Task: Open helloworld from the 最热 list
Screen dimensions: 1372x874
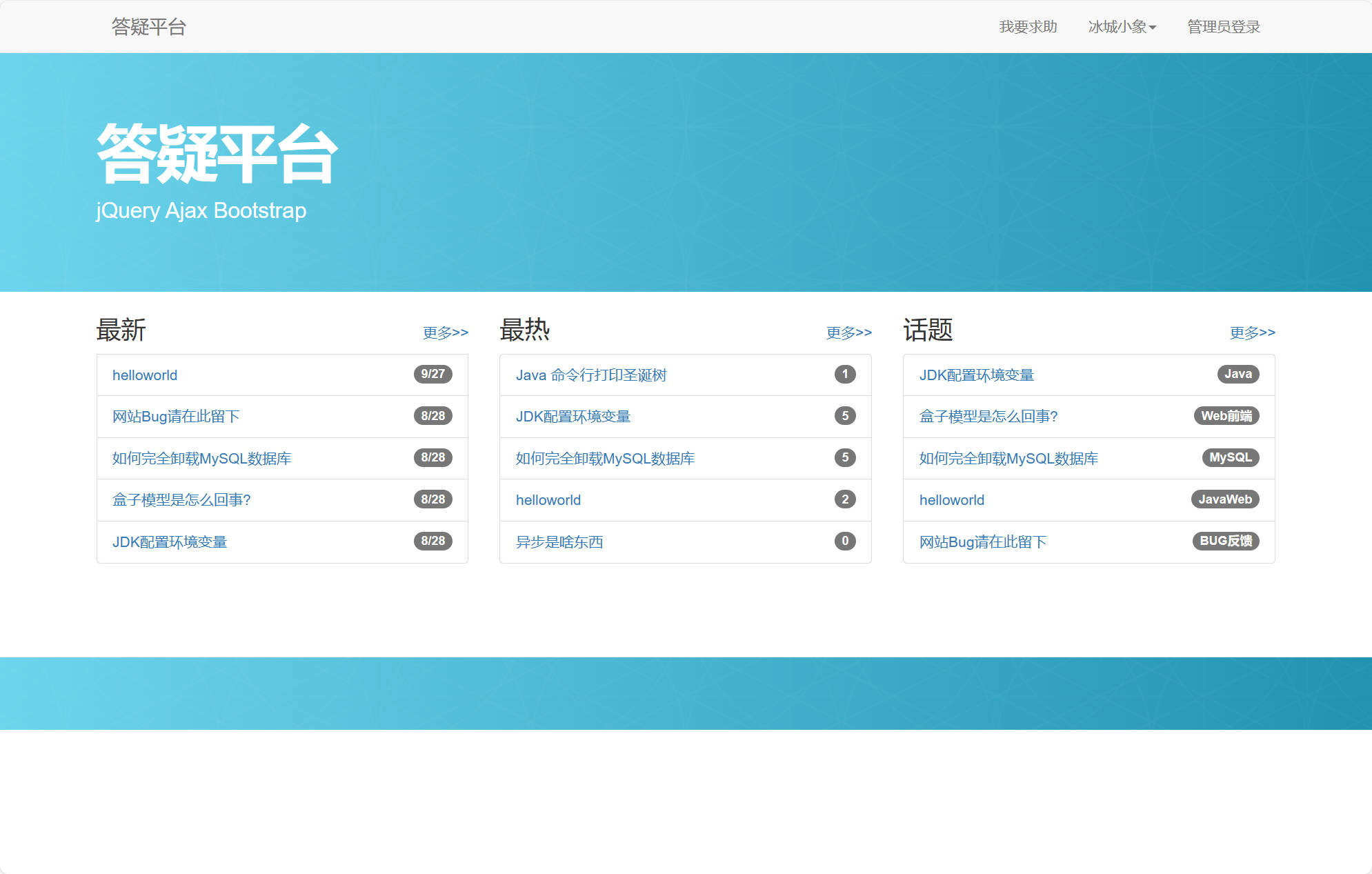Action: (548, 499)
